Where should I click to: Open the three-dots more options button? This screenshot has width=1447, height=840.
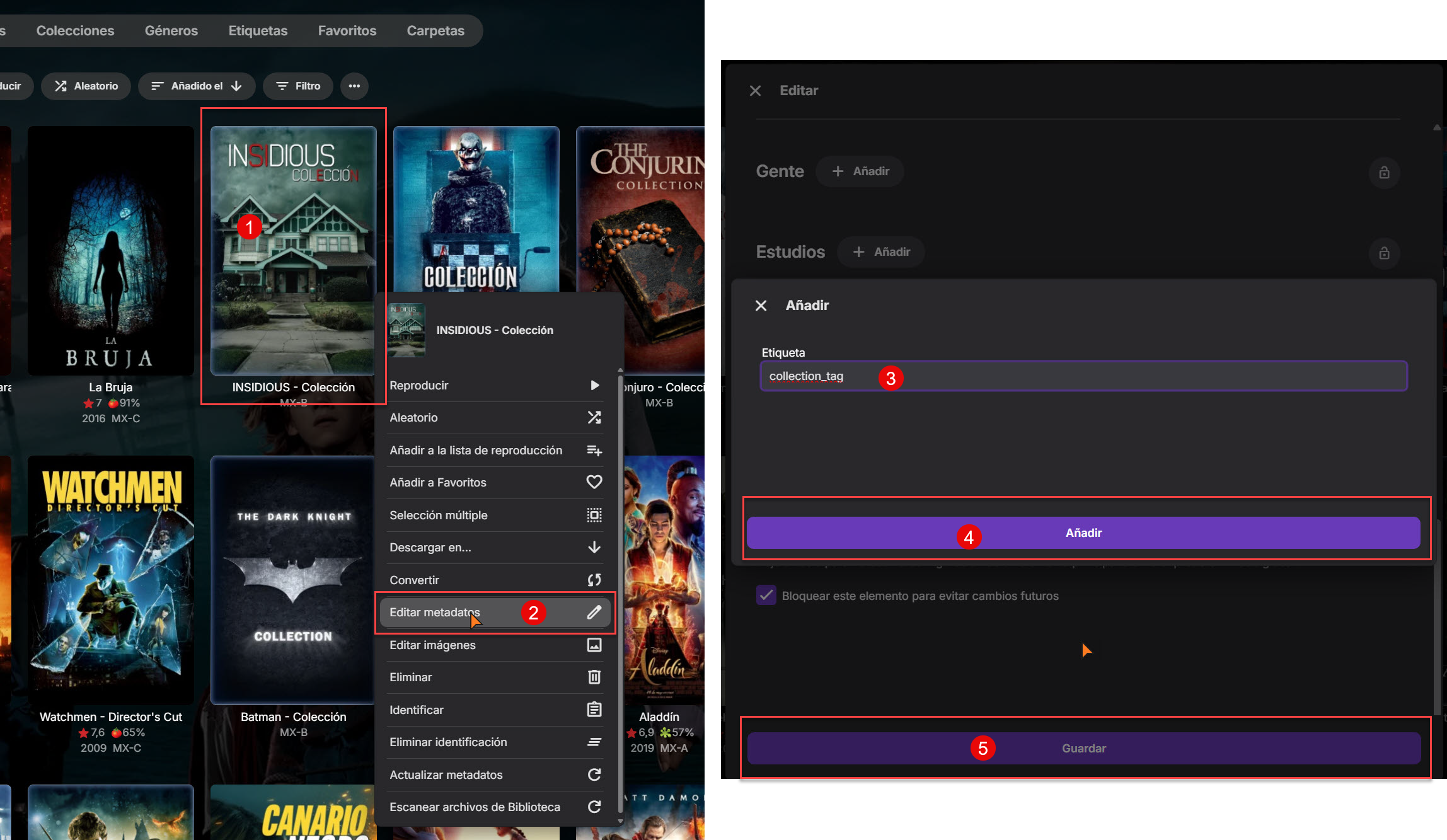point(354,86)
